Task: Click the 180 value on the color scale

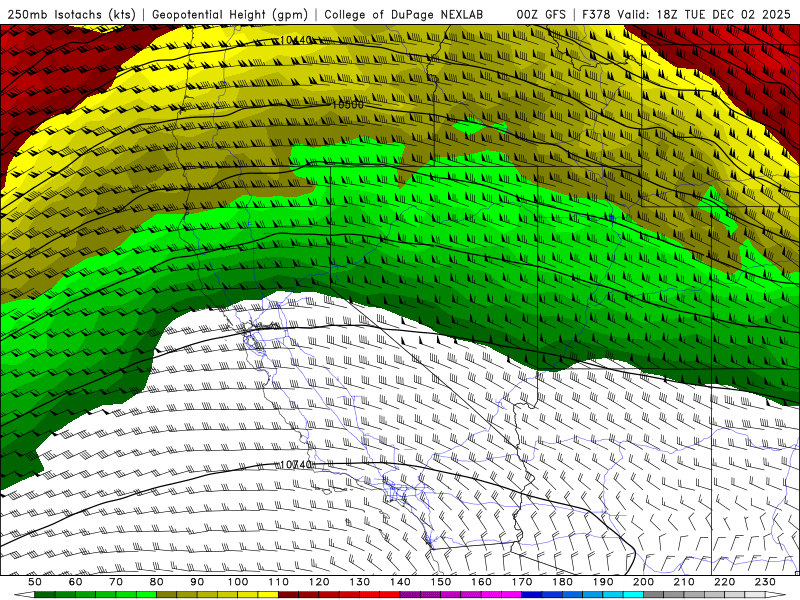Action: coord(563,582)
